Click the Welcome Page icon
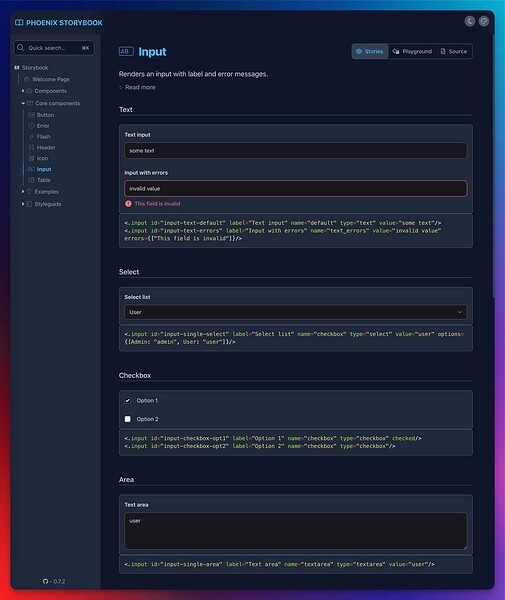 coord(27,79)
